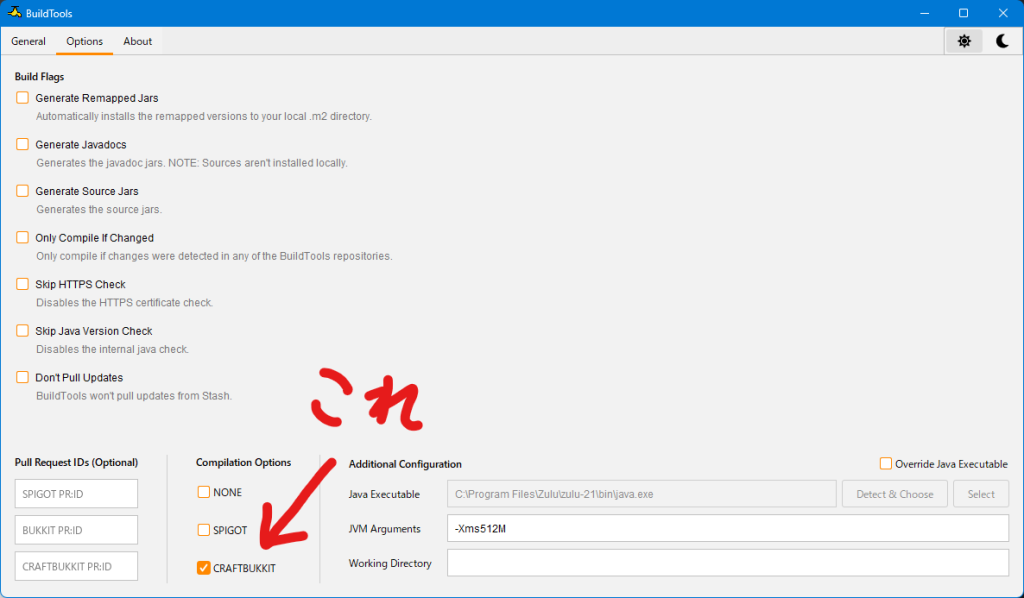Viewport: 1024px width, 598px height.
Task: Enable Skip HTTPS Check
Action: click(x=23, y=284)
